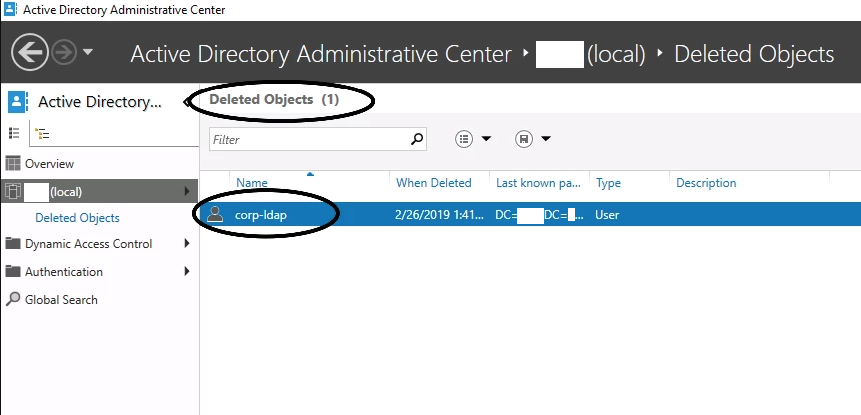Click Dynamic Access Control folder icon

point(13,243)
